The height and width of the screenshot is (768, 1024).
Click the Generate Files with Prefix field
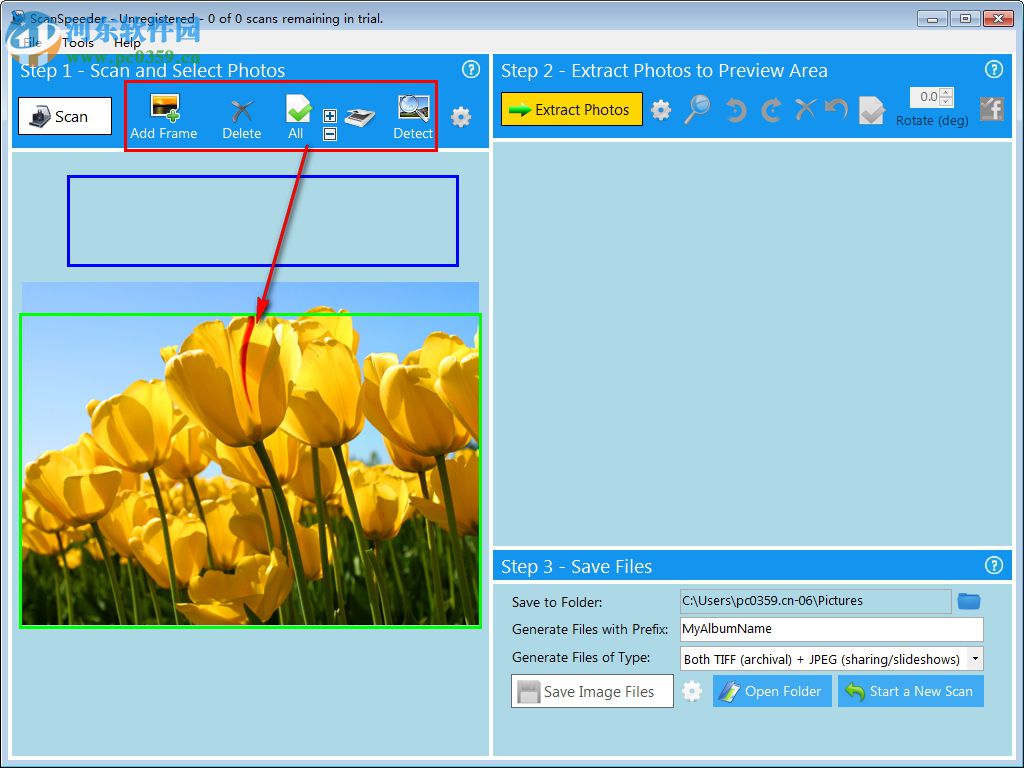pos(831,629)
